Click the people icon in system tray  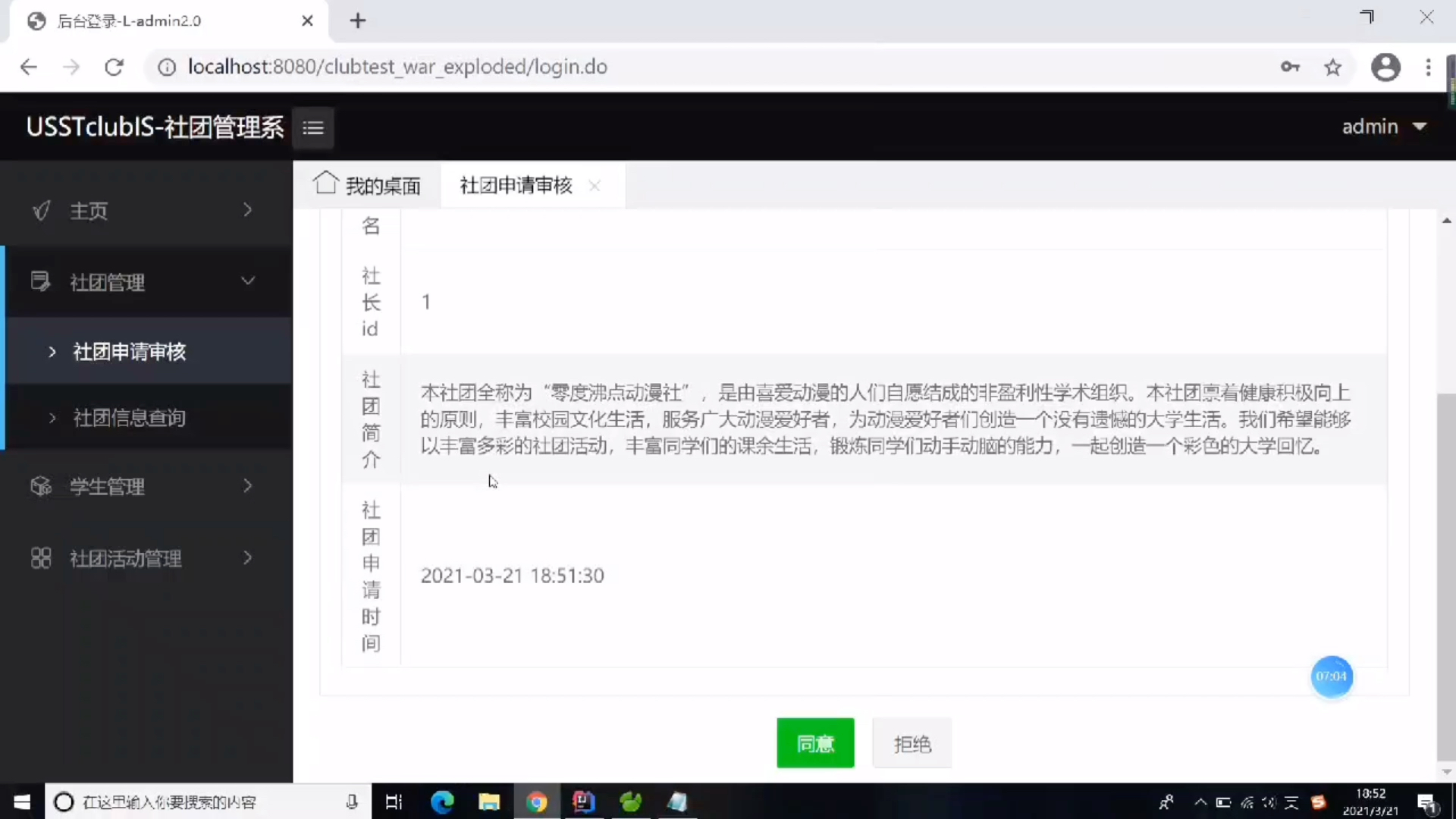click(1166, 802)
